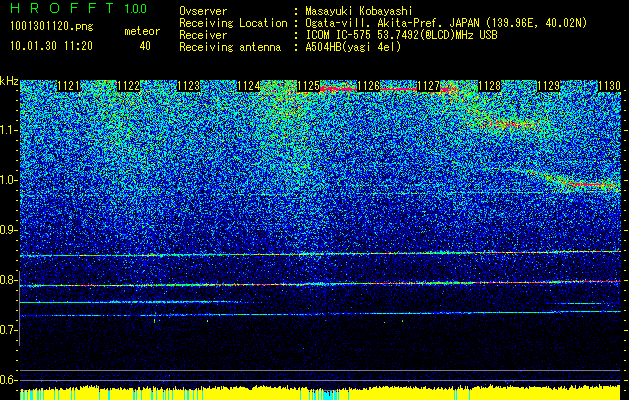Viewport: 629px width, 400px height.
Task: Click the 1128 time marker
Action: [489, 86]
